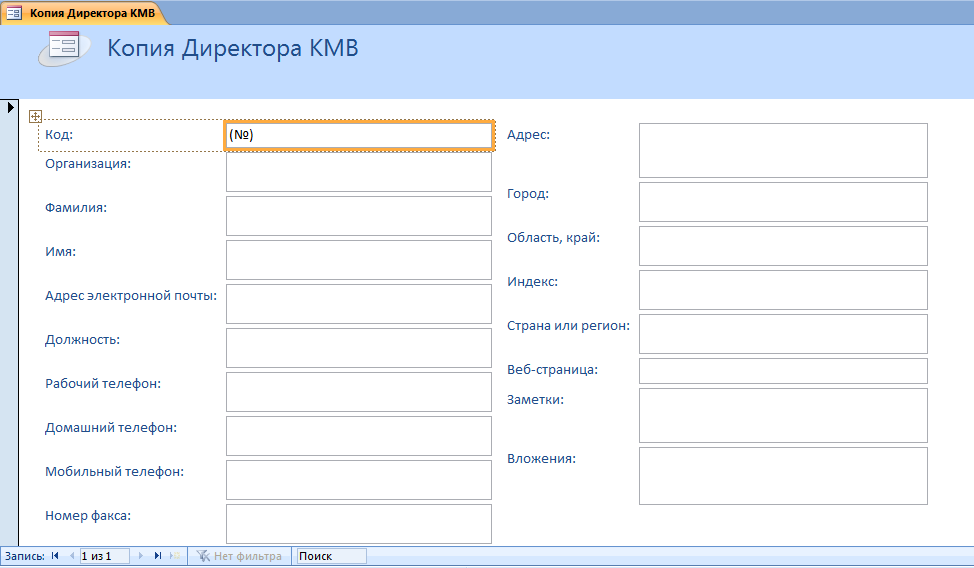The height and width of the screenshot is (568, 974).
Task: Select the Область, край: label
Action: click(x=553, y=238)
